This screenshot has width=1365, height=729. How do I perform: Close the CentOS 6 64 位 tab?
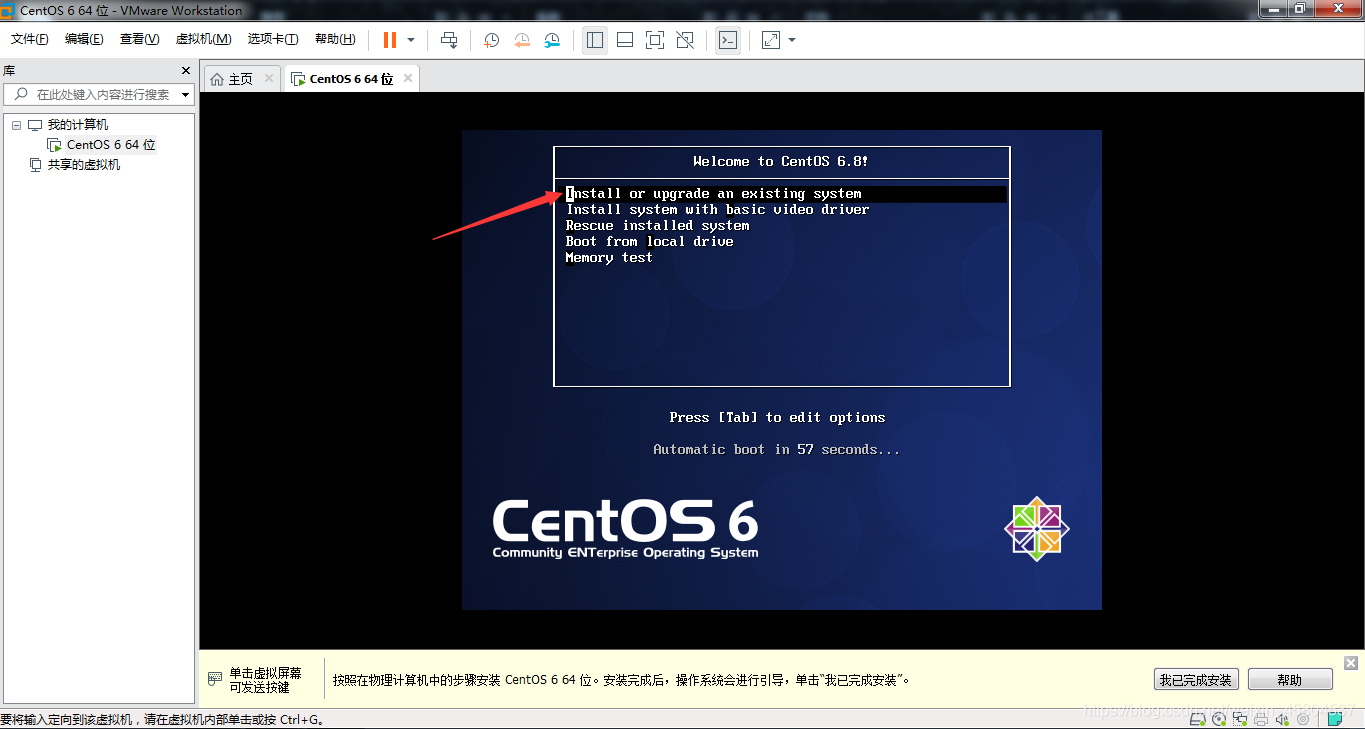pyautogui.click(x=408, y=78)
